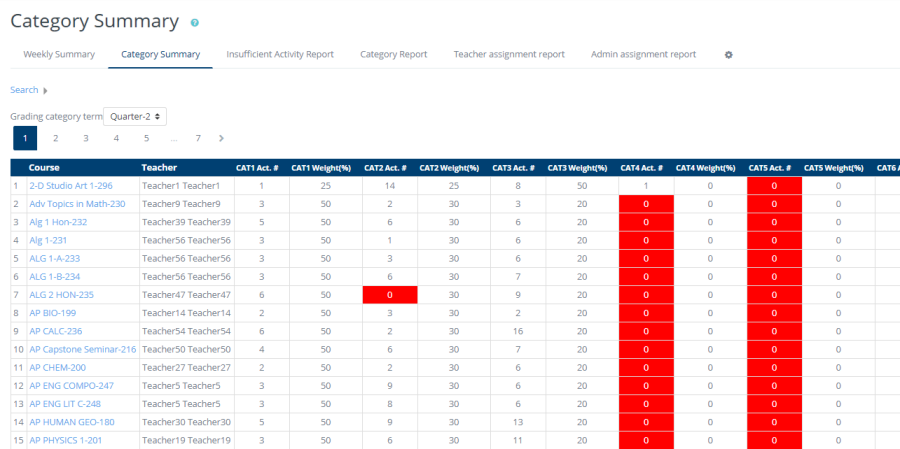Open the Grading category term dropdown
This screenshot has width=900, height=449.
pos(135,117)
